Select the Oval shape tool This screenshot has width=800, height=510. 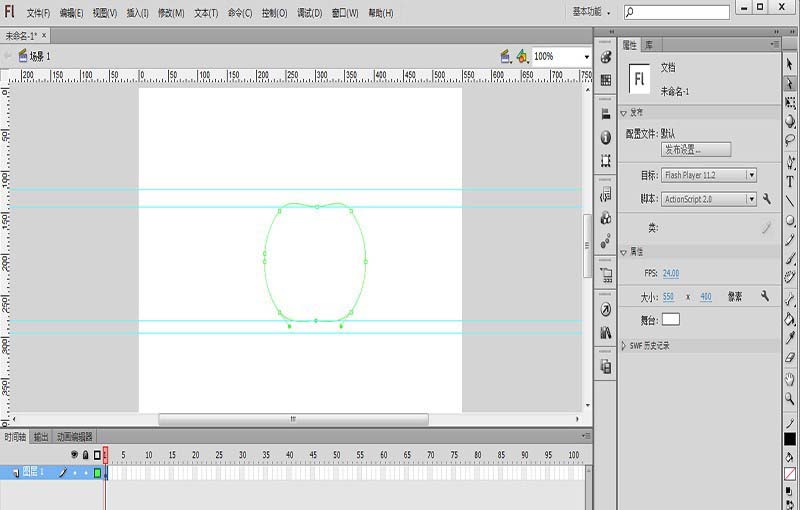[x=790, y=220]
